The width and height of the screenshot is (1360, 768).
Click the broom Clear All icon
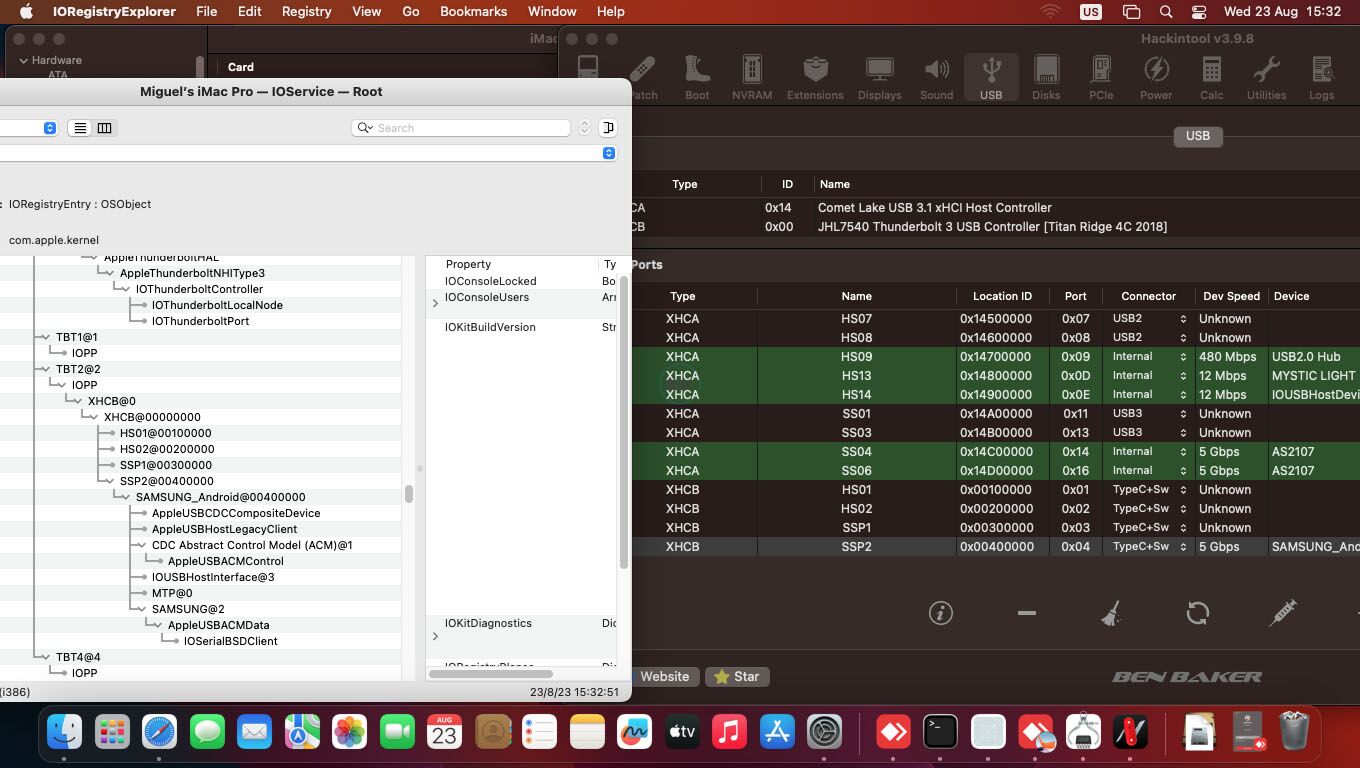[x=1111, y=613]
